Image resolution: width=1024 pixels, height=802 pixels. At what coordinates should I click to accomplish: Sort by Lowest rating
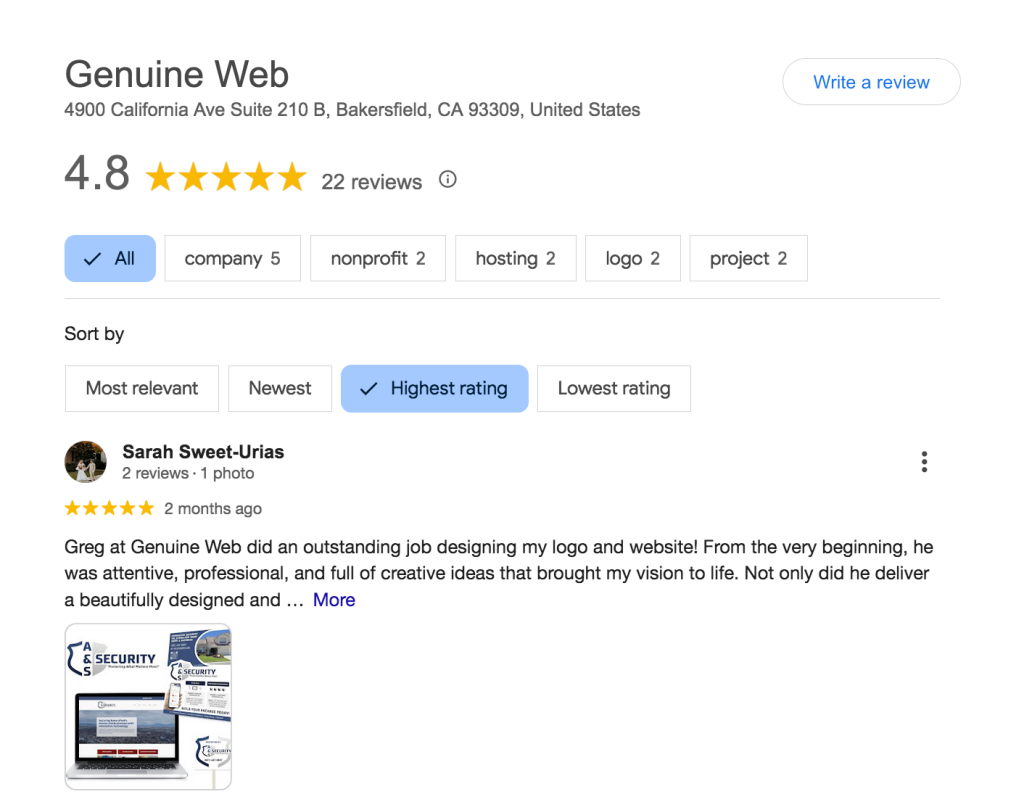(x=614, y=388)
